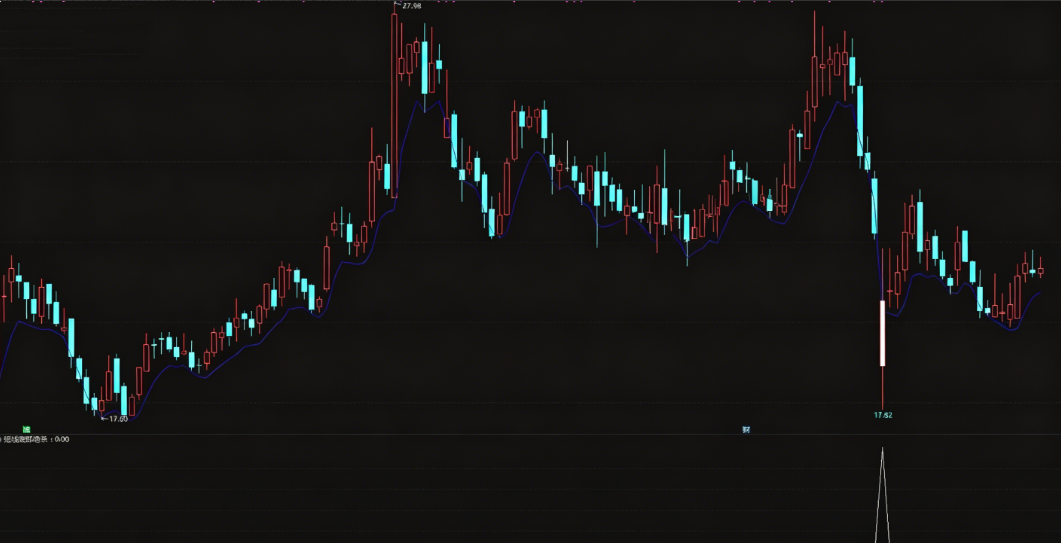This screenshot has width=1061, height=543.
Task: Select the last red candle on the right edge
Action: point(1041,270)
